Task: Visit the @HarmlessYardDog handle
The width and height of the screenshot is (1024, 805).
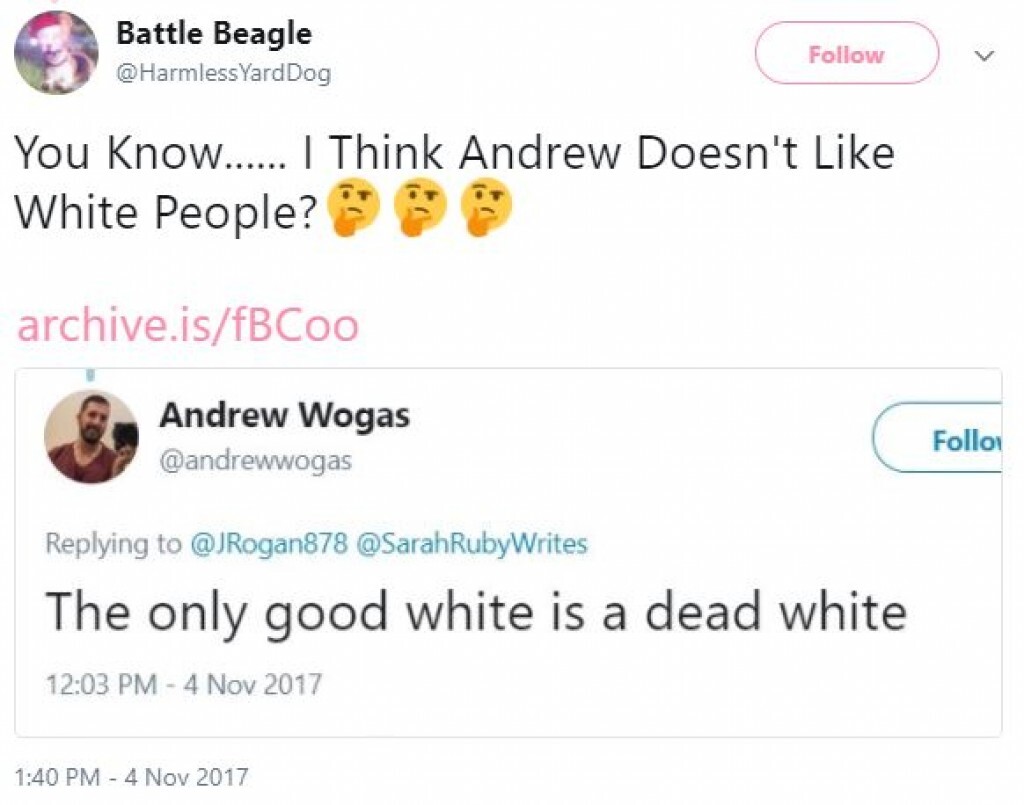Action: [223, 72]
